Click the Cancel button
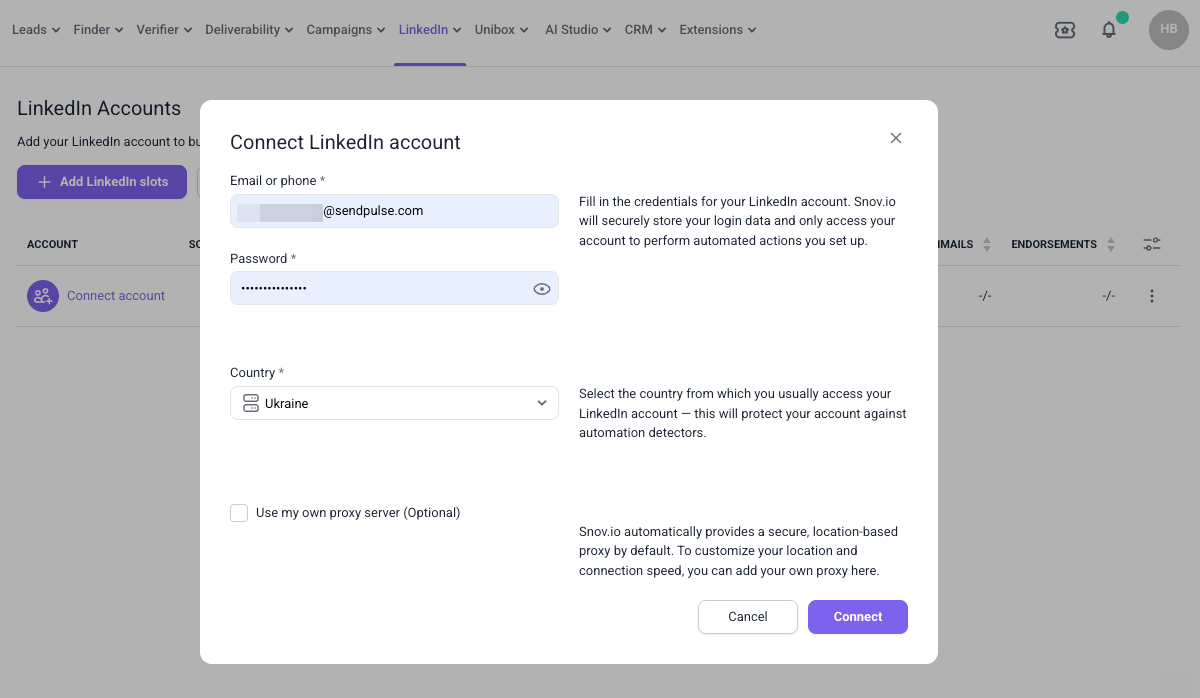Viewport: 1200px width, 698px height. pos(748,617)
